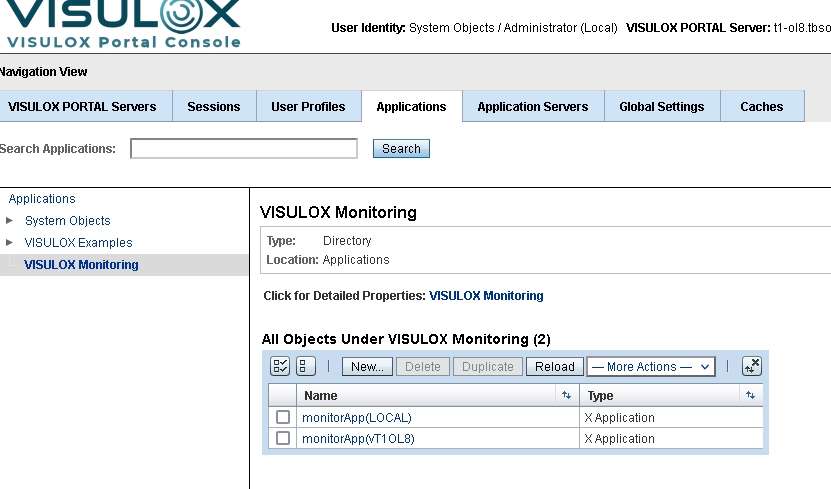The image size is (831, 489).
Task: Switch to the Sessions tab
Action: coord(214,107)
